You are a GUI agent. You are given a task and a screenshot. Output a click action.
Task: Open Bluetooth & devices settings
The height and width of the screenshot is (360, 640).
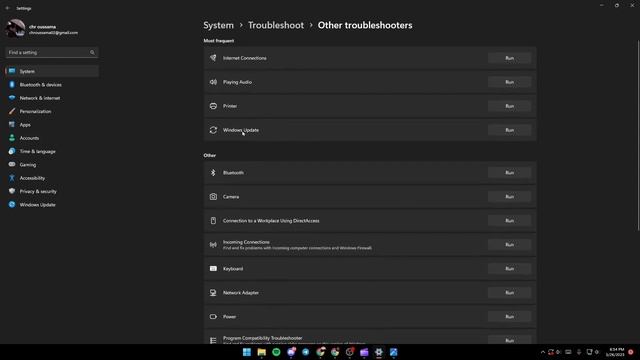[52, 84]
